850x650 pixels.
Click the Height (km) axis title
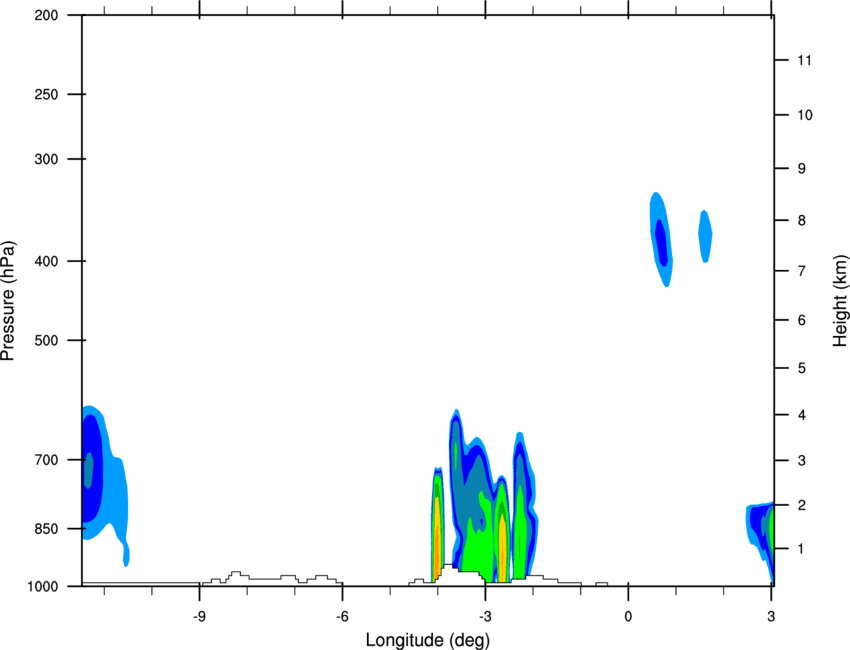coord(840,301)
